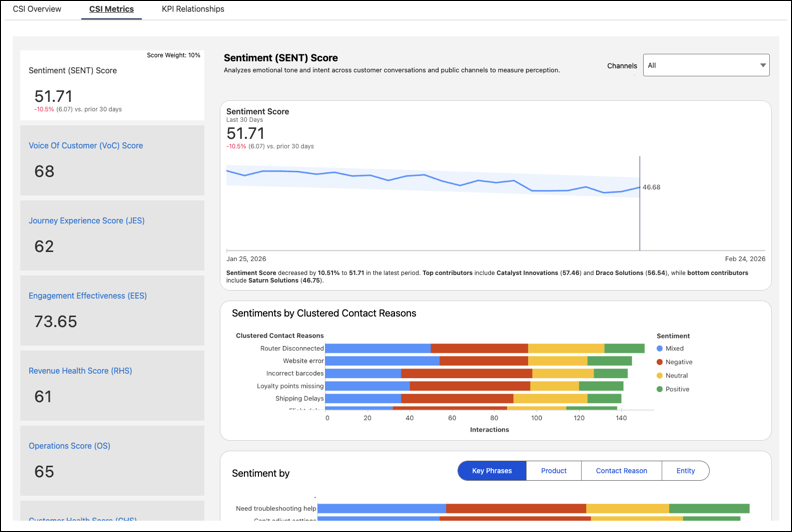The width and height of the screenshot is (792, 532).
Task: Click the Neutral yellow legend dot
Action: tap(660, 376)
